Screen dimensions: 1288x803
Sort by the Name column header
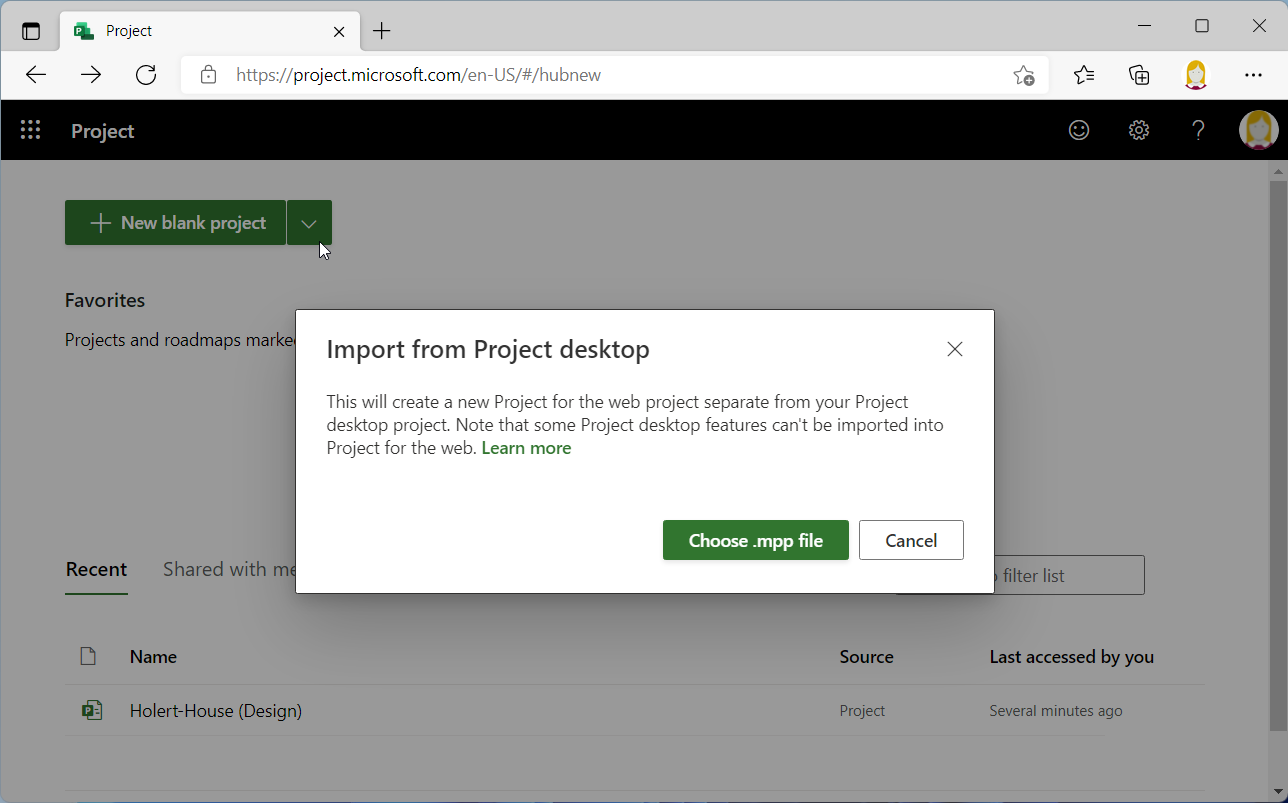pyautogui.click(x=153, y=657)
